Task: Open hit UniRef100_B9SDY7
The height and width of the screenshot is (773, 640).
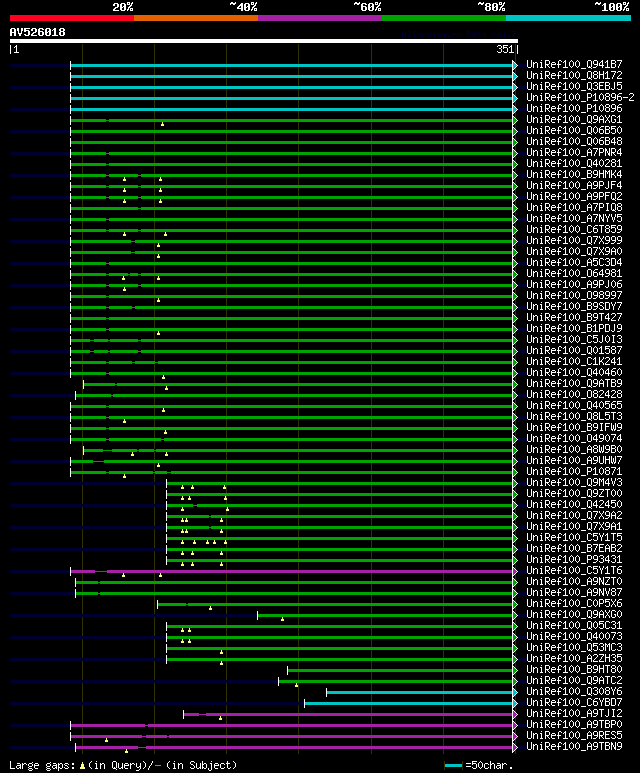Action: (574, 306)
